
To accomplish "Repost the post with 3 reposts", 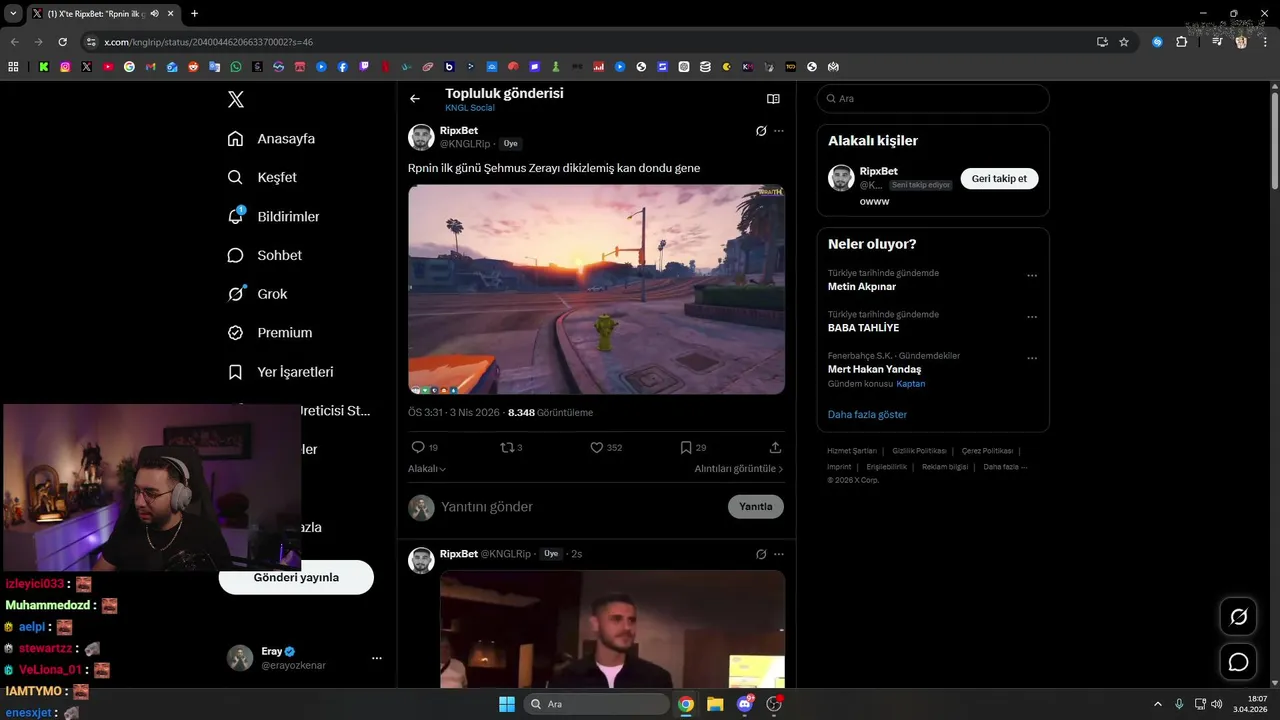I will point(506,447).
